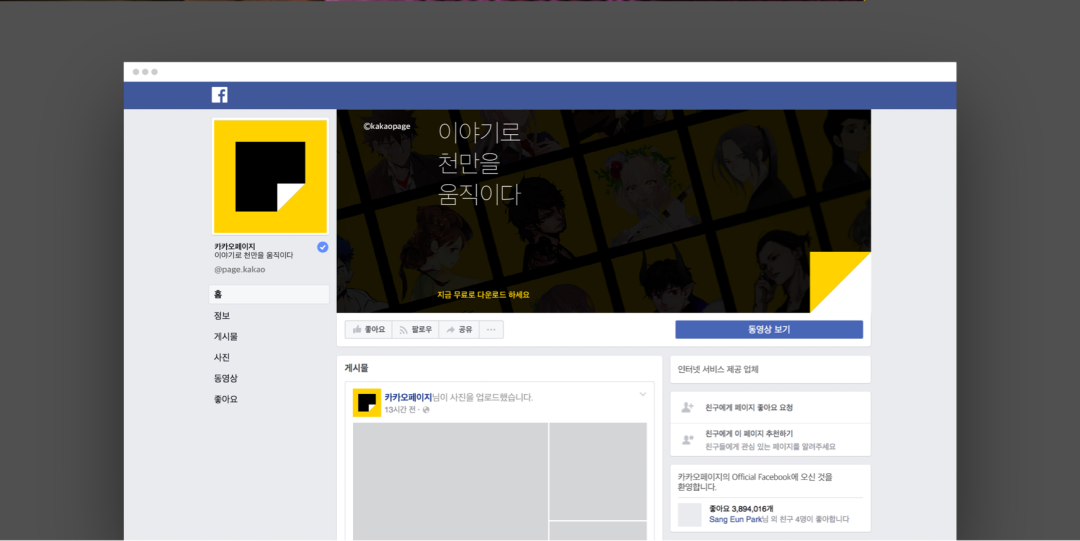This screenshot has width=1080, height=541.
Task: Click the RSS icon on follow button
Action: [404, 330]
